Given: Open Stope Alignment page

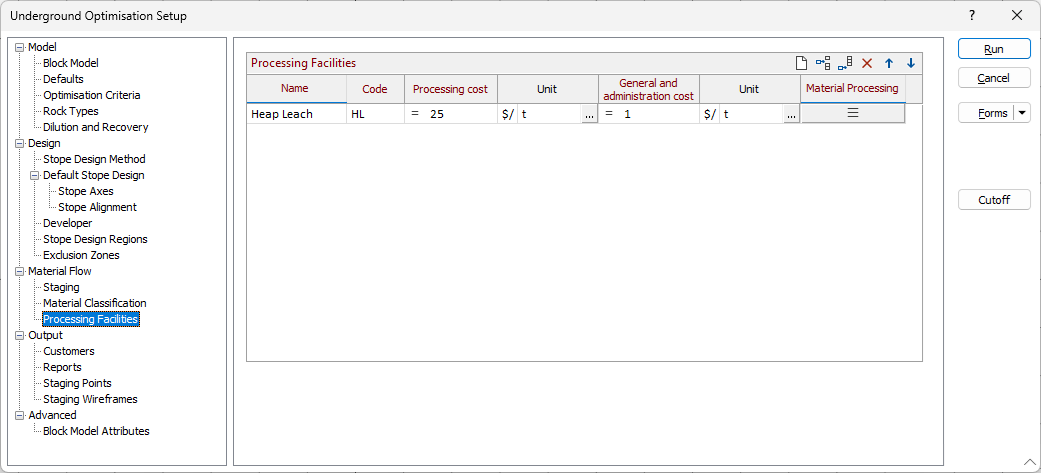Looking at the screenshot, I should (x=98, y=207).
